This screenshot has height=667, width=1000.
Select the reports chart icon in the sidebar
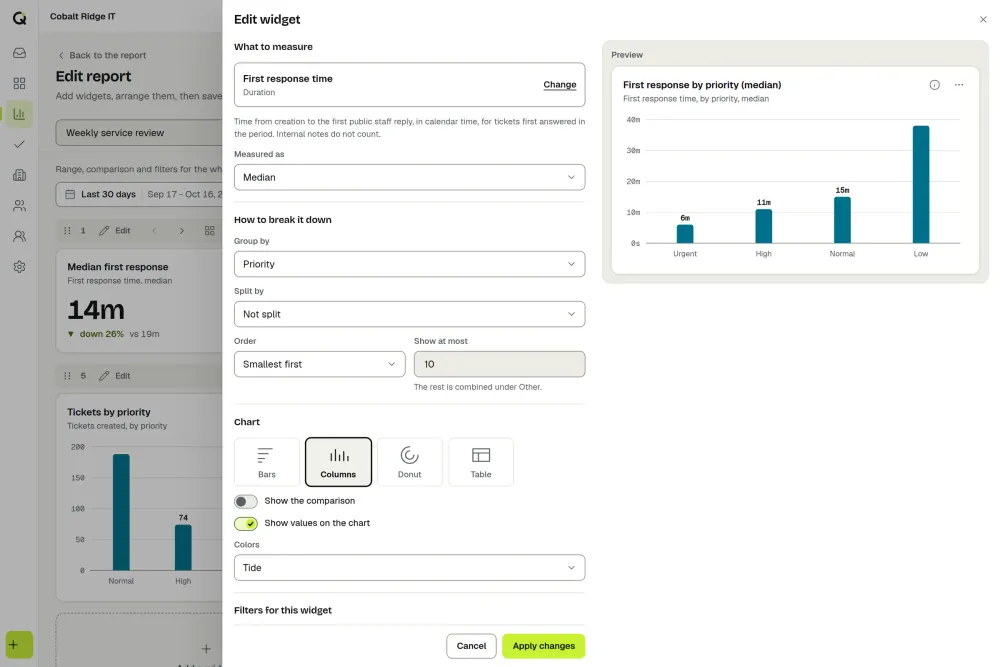19,114
